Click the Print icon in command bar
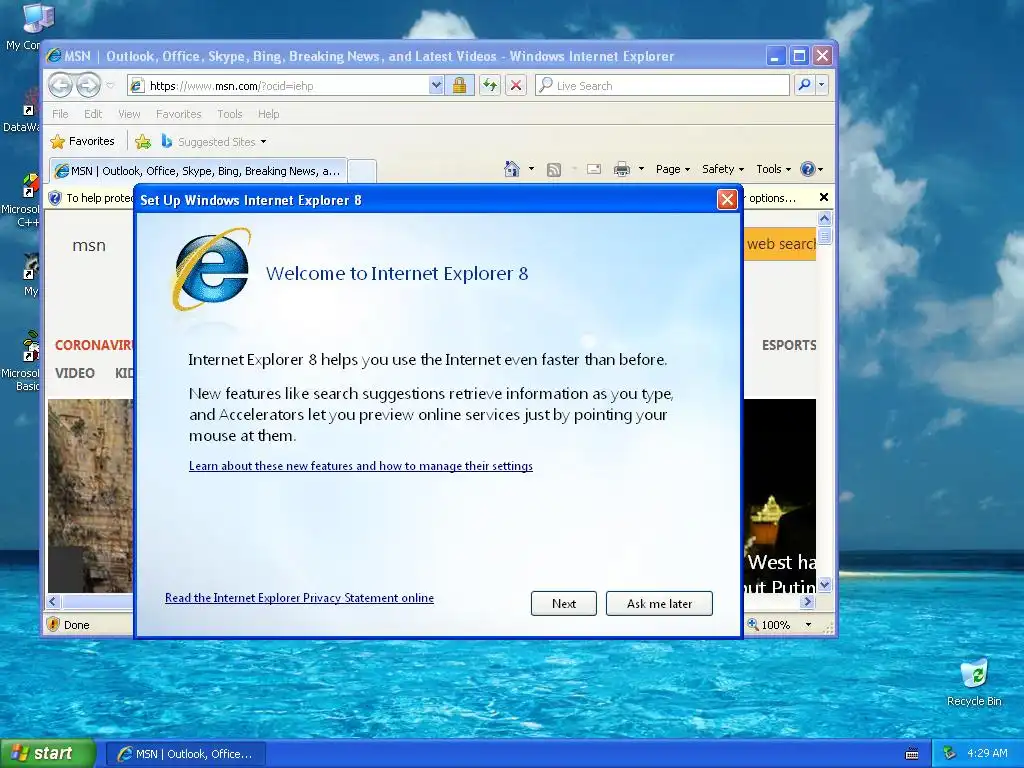Screen dimensions: 1024x768 coord(622,170)
